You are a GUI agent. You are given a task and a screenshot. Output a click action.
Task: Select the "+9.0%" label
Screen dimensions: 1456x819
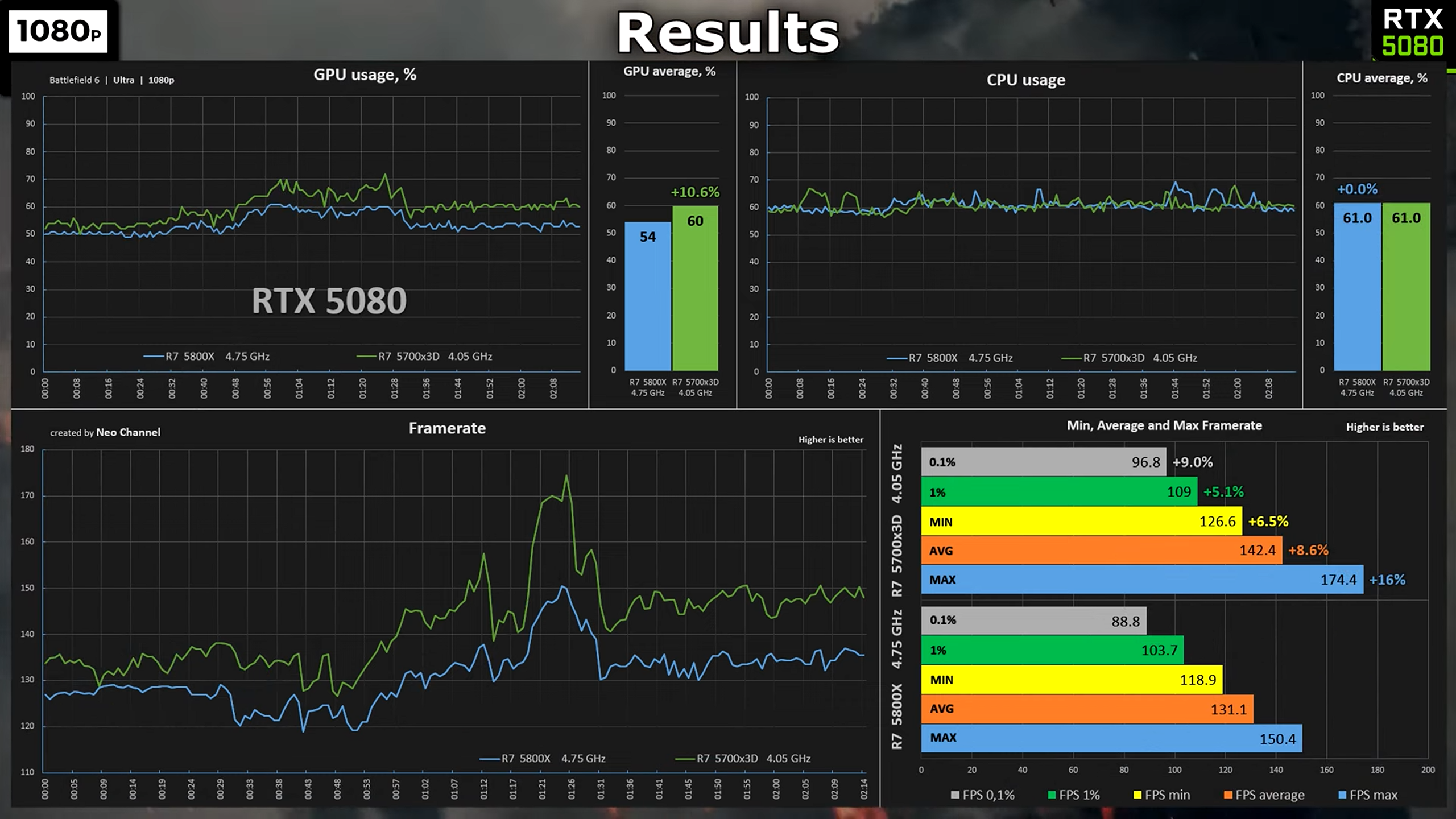(1193, 462)
